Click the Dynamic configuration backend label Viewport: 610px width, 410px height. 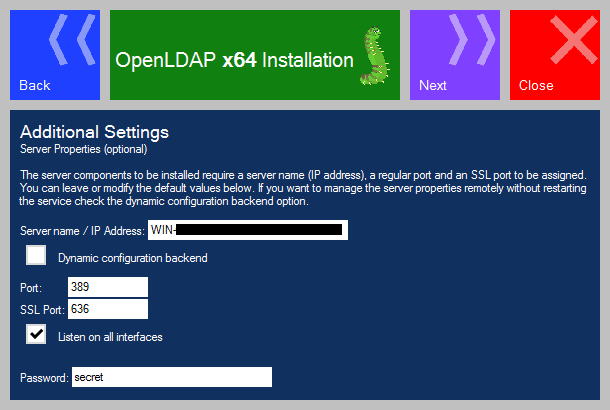point(133,258)
